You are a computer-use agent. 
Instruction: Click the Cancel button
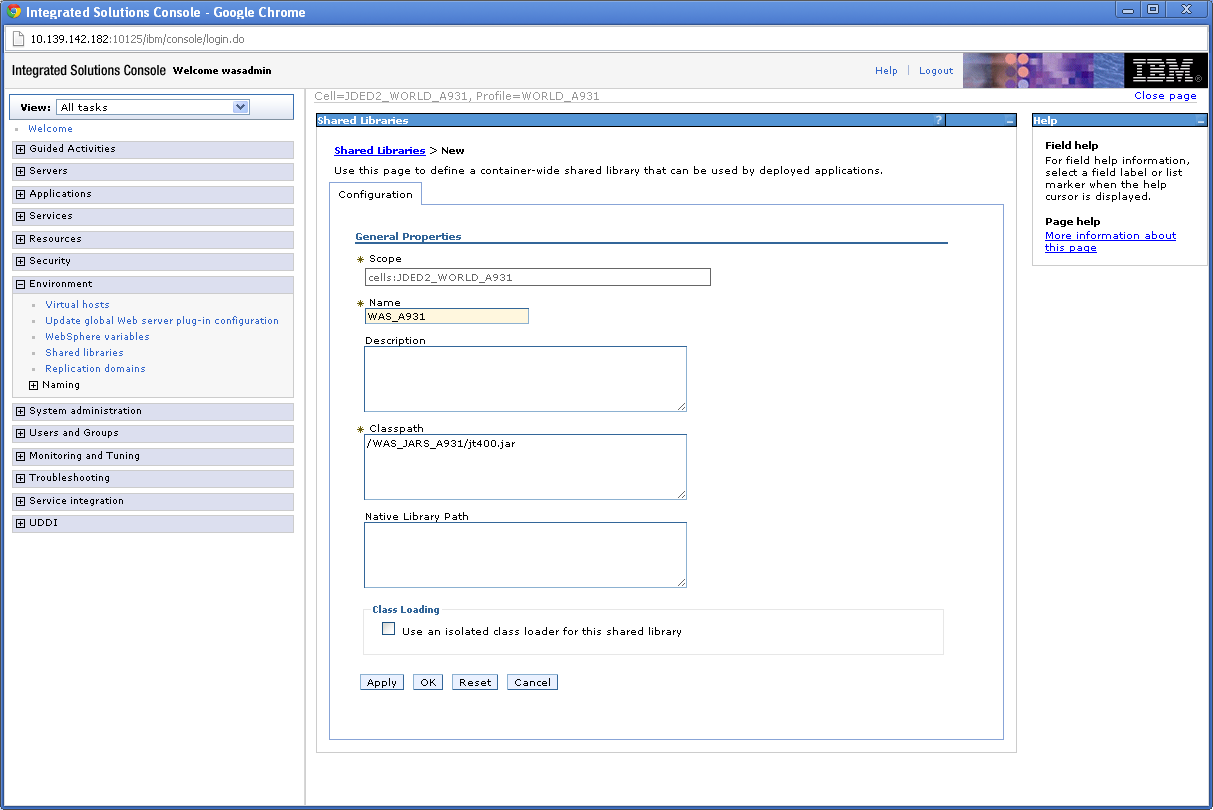click(x=532, y=682)
